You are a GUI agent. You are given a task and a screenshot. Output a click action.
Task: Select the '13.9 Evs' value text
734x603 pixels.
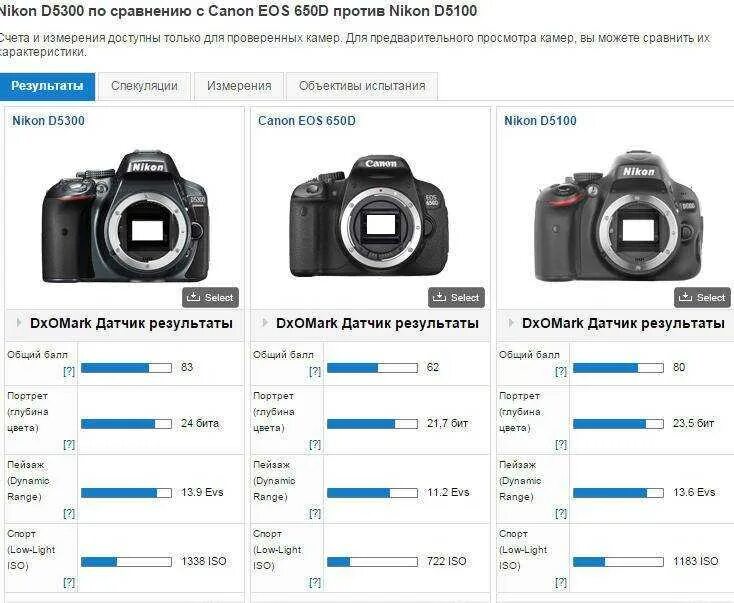coord(202,492)
